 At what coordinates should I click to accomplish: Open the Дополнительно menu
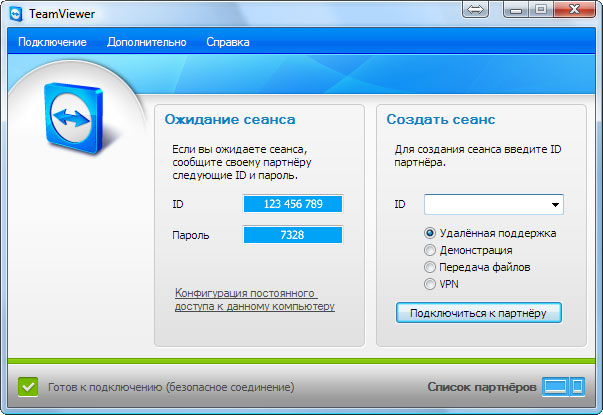(147, 42)
